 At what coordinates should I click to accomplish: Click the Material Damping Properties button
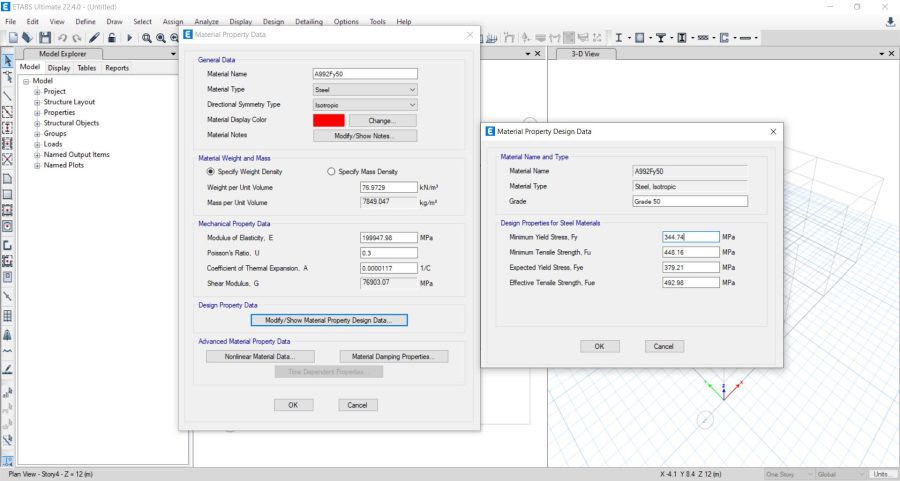point(394,356)
